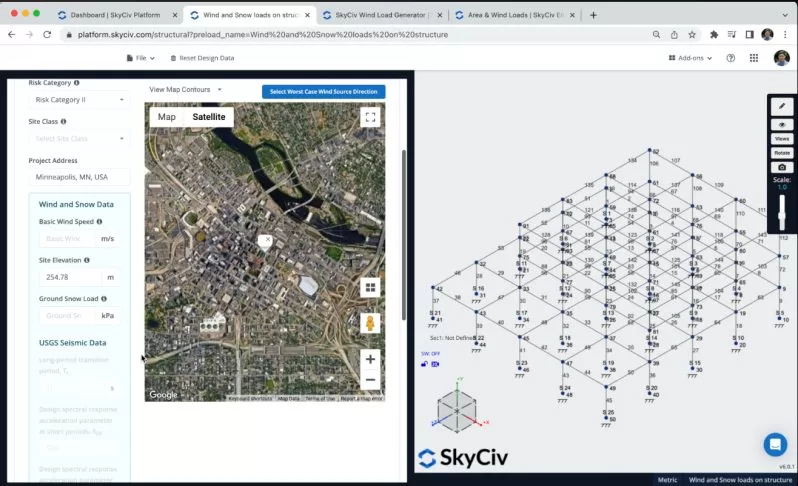This screenshot has width=798, height=486.
Task: Open the File menu
Action: pyautogui.click(x=140, y=58)
